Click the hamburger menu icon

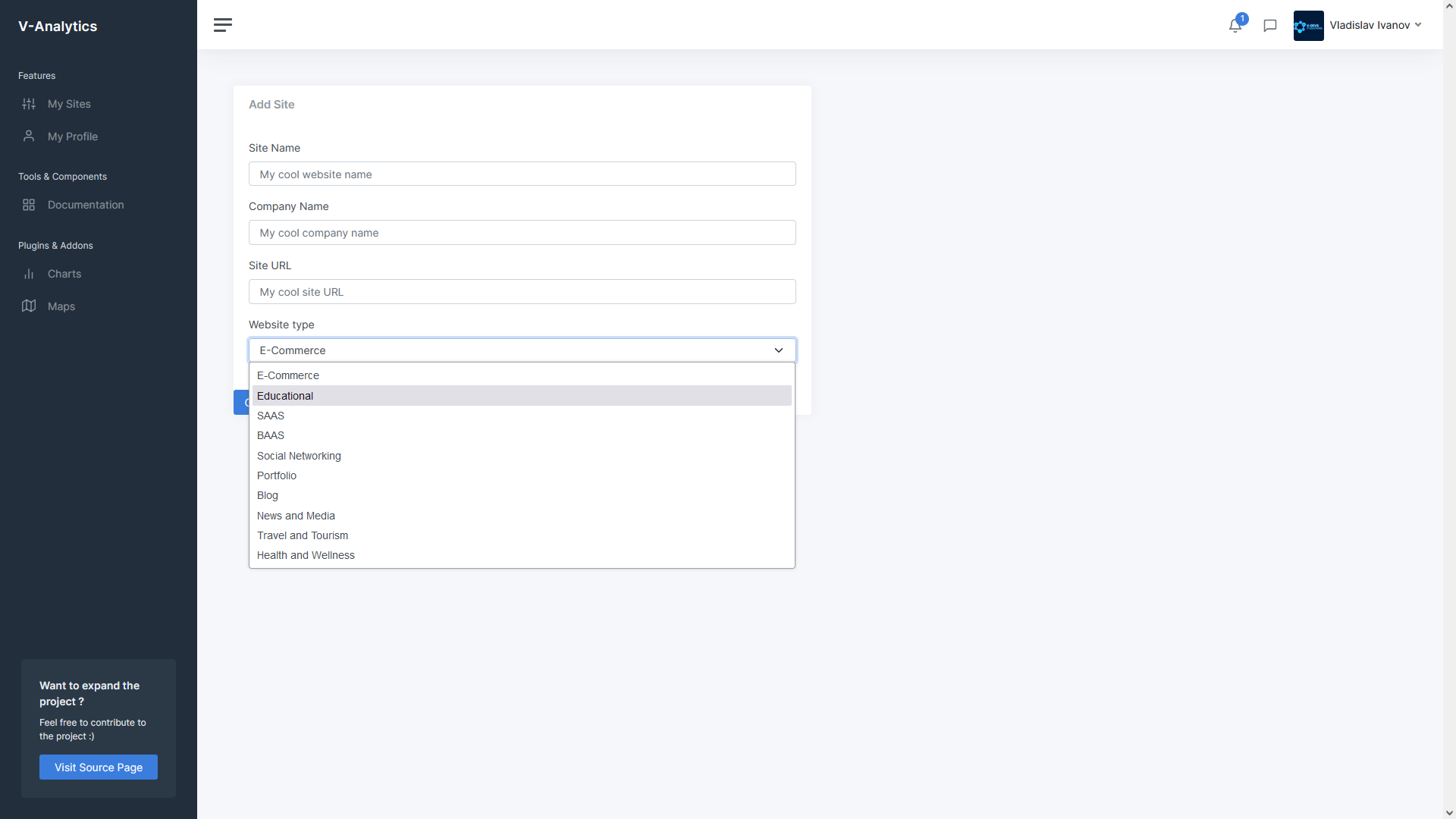(222, 25)
